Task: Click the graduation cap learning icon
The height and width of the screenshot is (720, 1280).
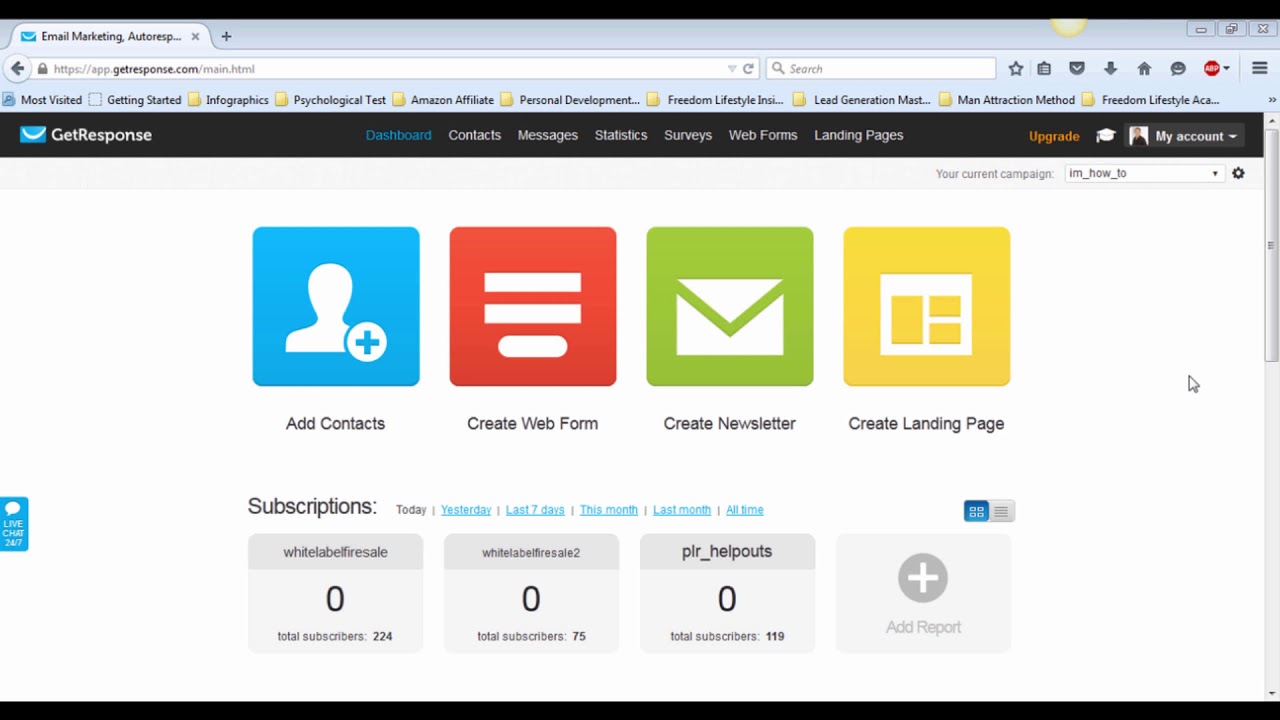Action: point(1105,136)
